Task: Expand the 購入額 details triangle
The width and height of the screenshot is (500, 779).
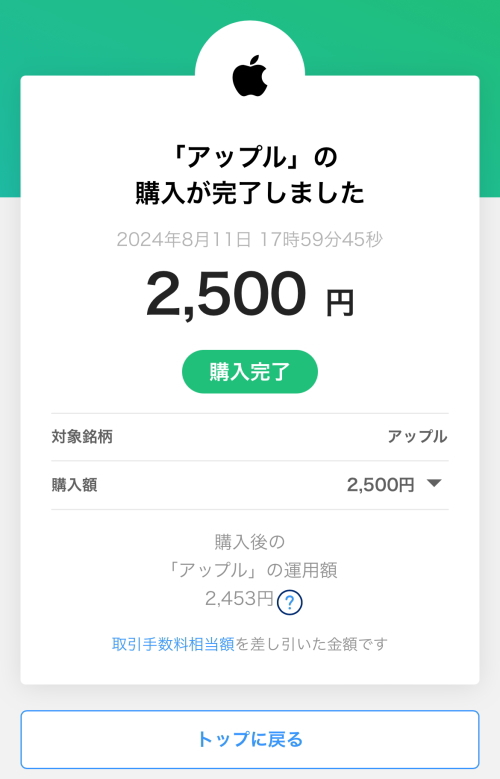Action: 434,483
